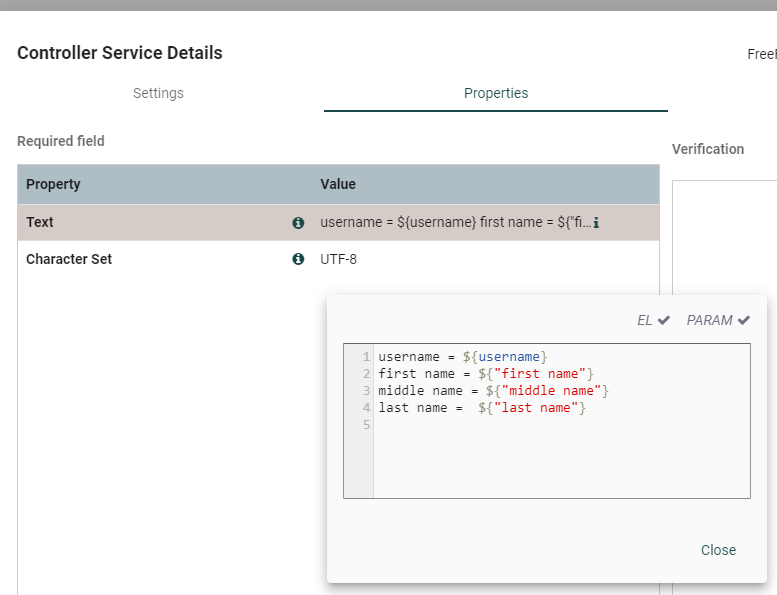Click info icon after truncated Text value

tap(596, 223)
